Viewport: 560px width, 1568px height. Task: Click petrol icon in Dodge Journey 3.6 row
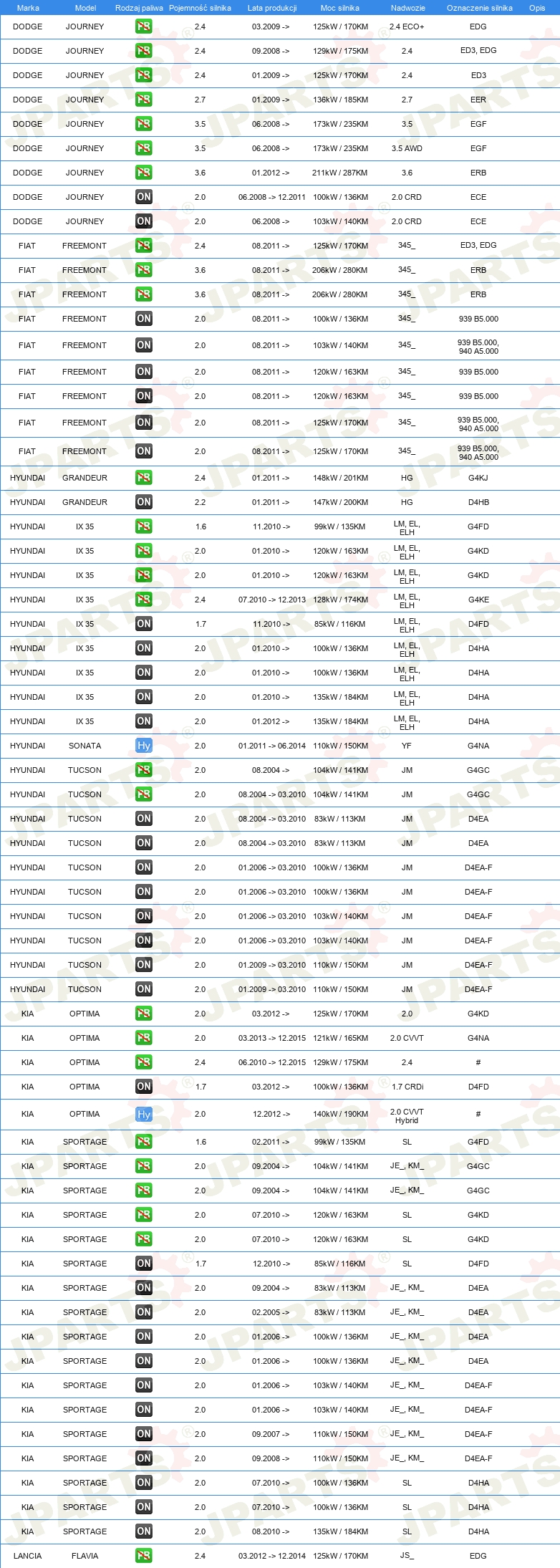[144, 173]
